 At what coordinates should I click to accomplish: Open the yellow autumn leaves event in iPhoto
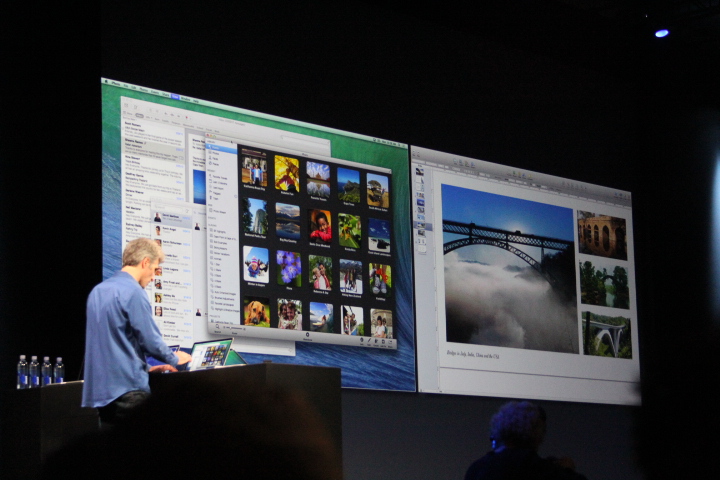click(287, 173)
